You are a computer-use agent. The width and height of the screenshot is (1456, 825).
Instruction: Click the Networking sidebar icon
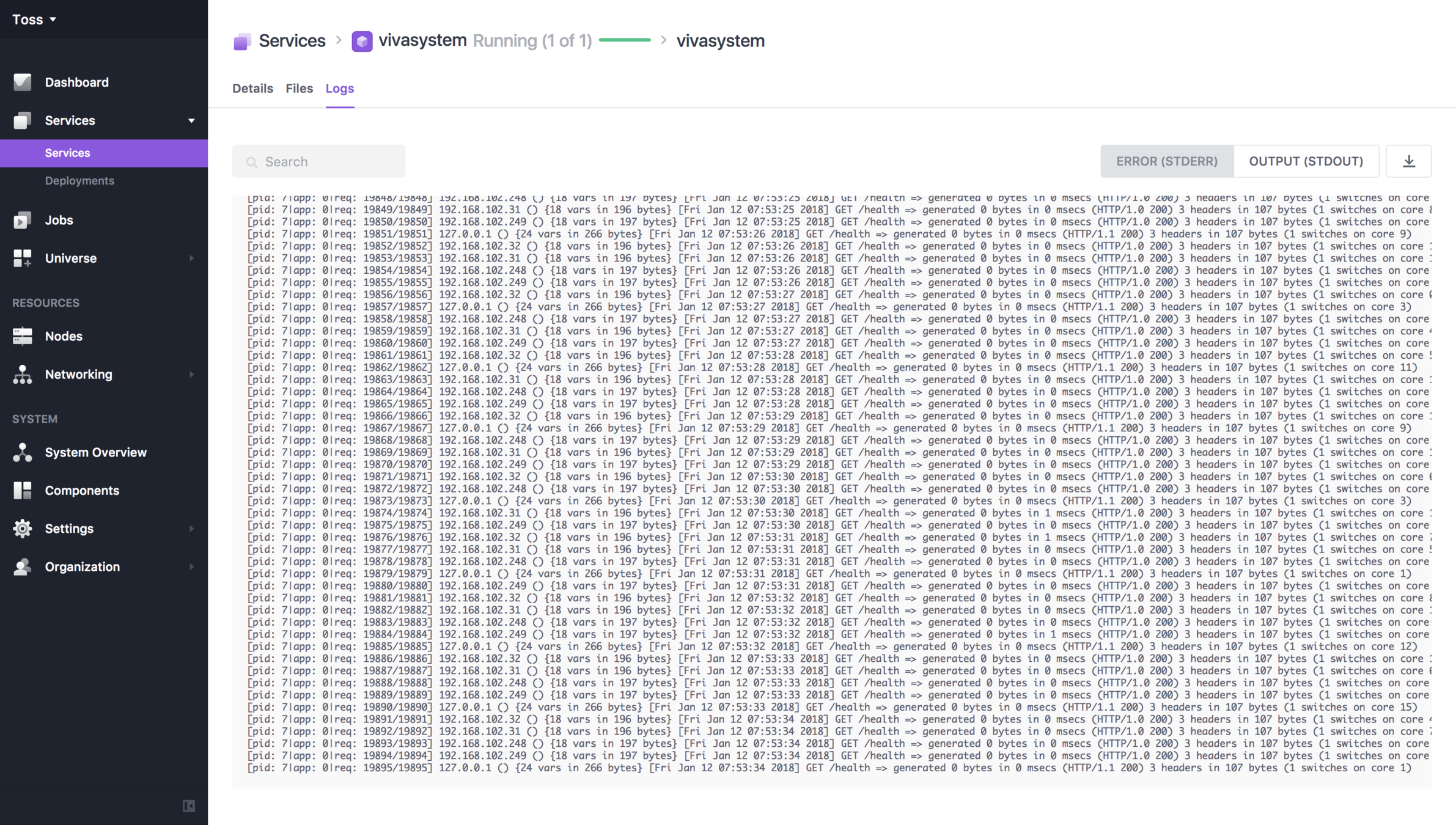click(x=23, y=375)
